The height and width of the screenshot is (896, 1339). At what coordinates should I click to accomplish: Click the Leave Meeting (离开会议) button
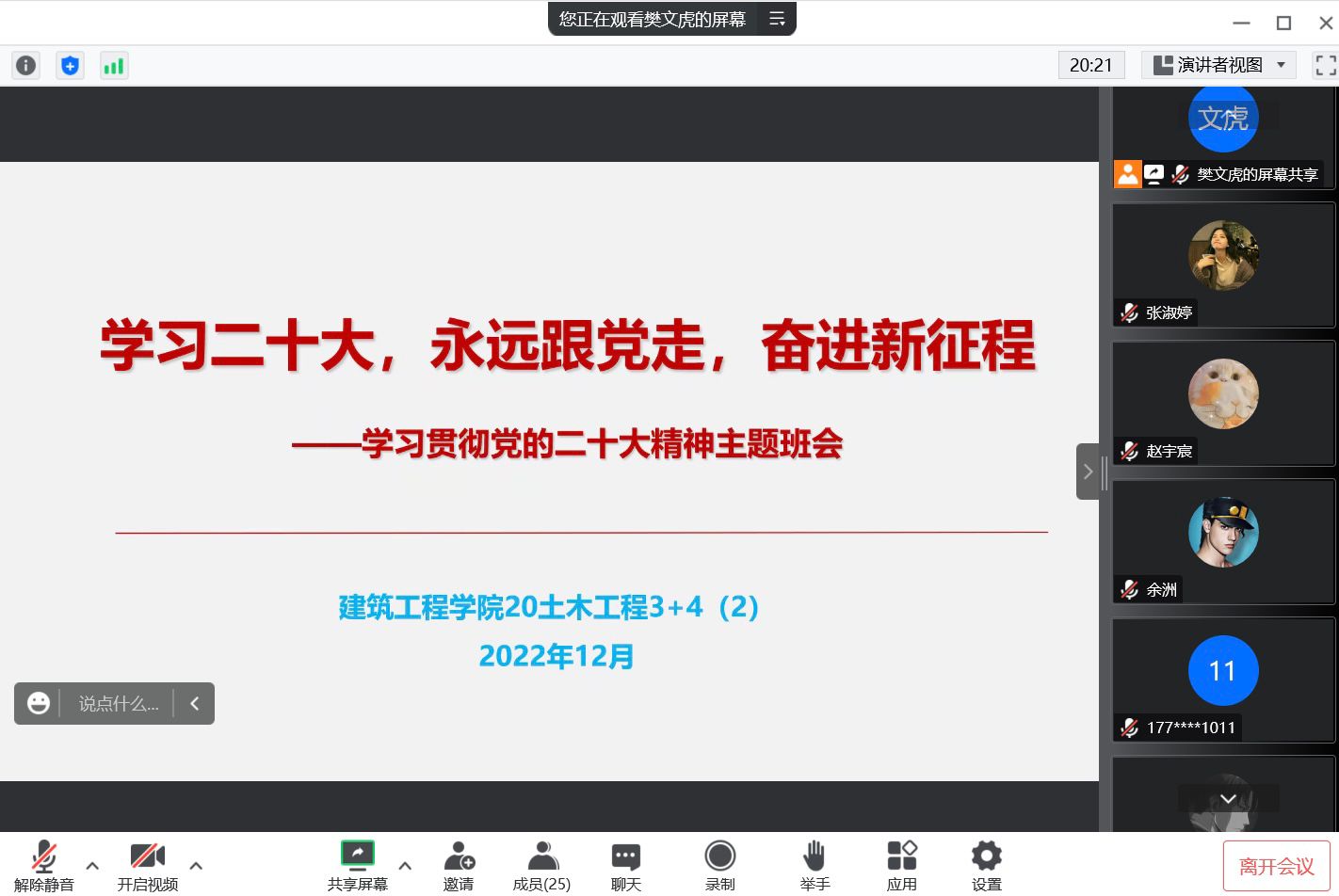tap(1276, 866)
